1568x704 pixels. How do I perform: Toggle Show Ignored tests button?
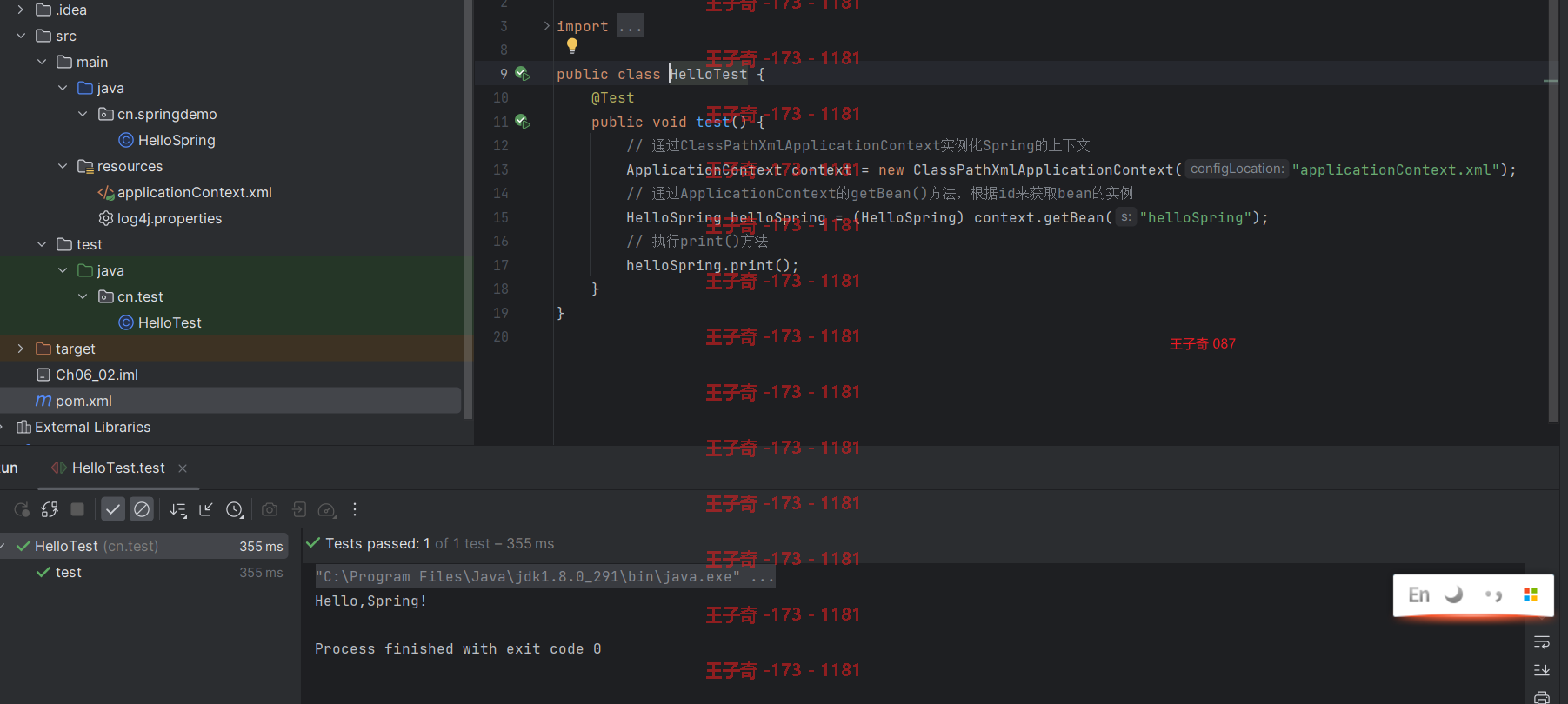[x=142, y=510]
